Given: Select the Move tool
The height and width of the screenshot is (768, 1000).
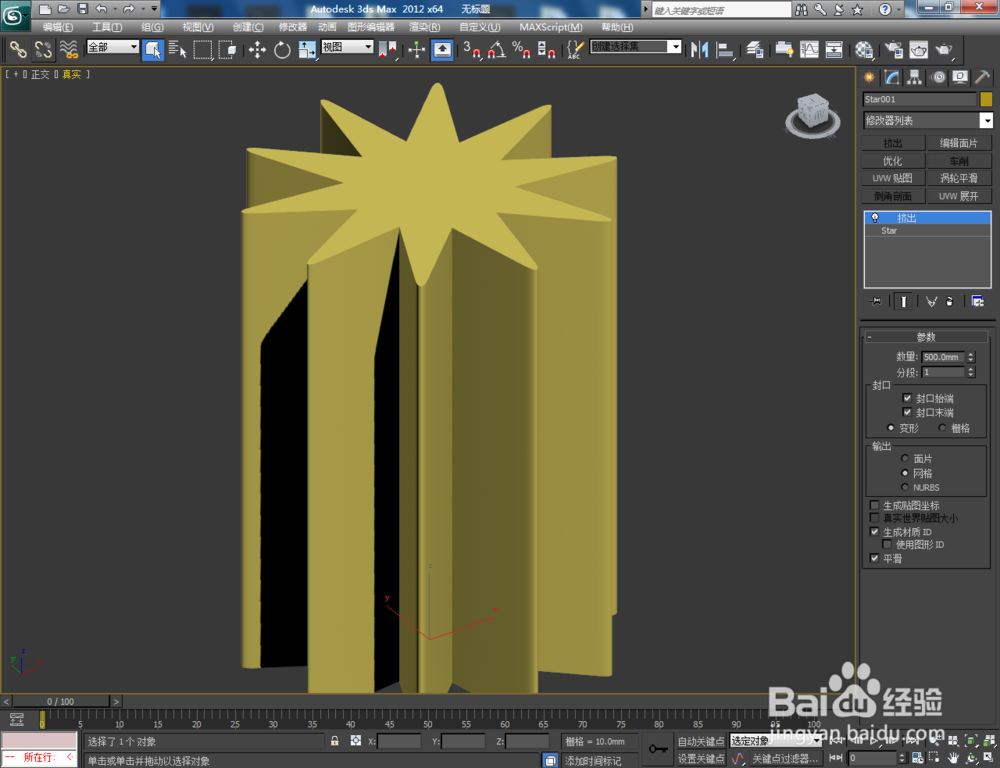Looking at the screenshot, I should [257, 49].
